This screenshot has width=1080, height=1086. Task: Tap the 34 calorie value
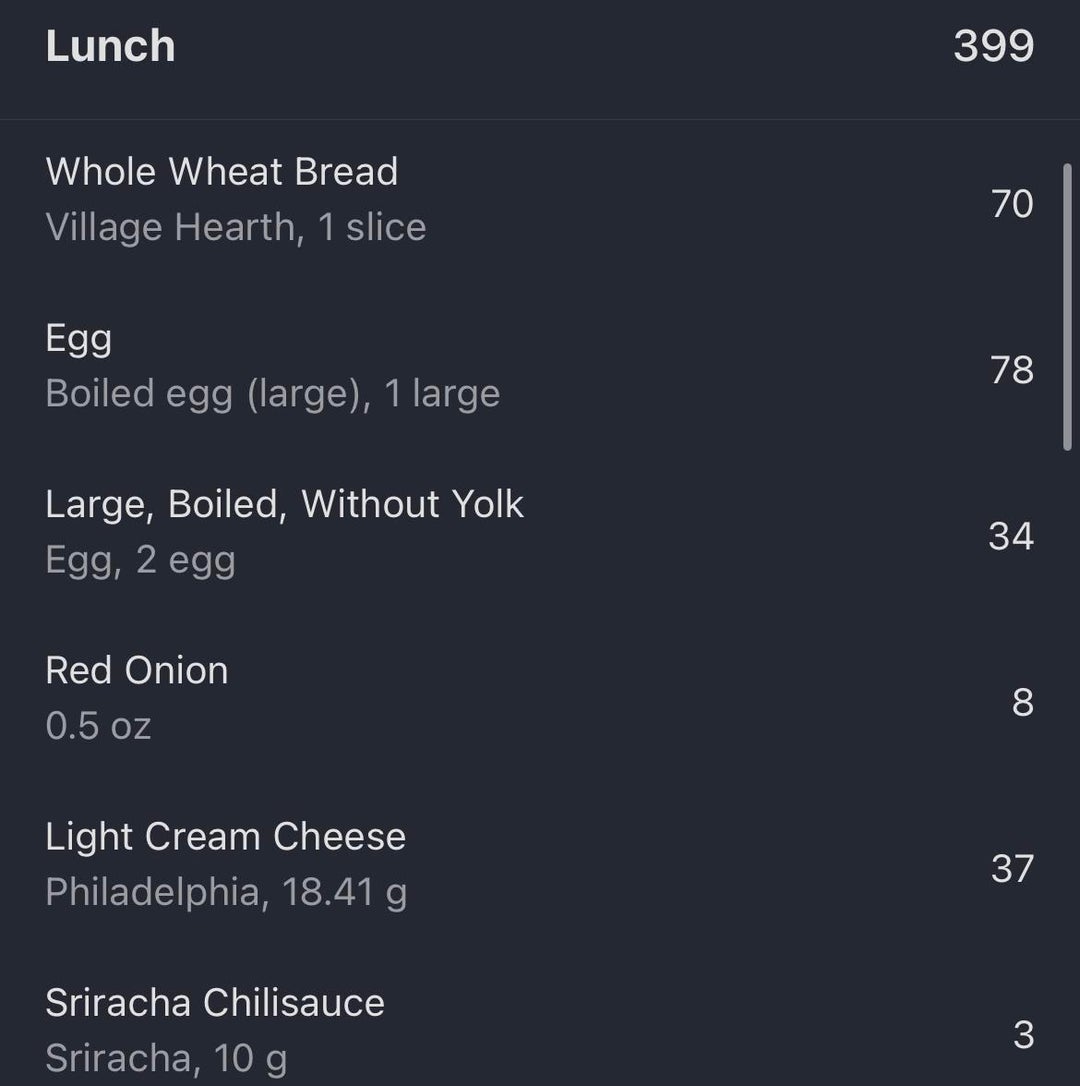coord(1010,537)
